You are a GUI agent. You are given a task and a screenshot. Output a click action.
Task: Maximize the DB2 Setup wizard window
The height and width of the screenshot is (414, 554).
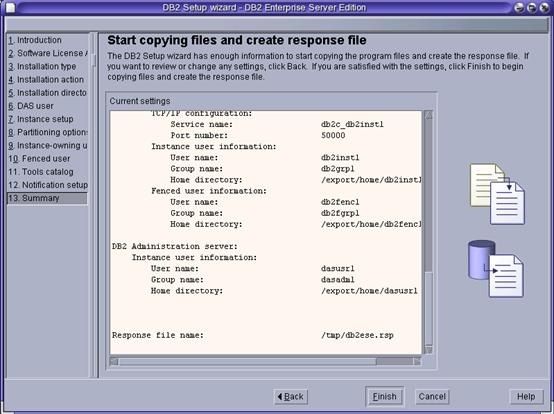(x=532, y=7)
